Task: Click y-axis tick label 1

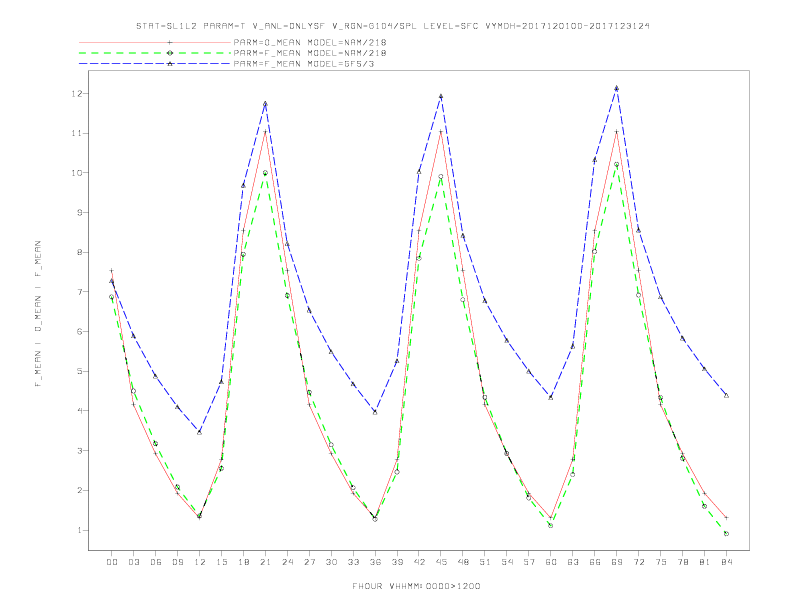Action: [80, 530]
